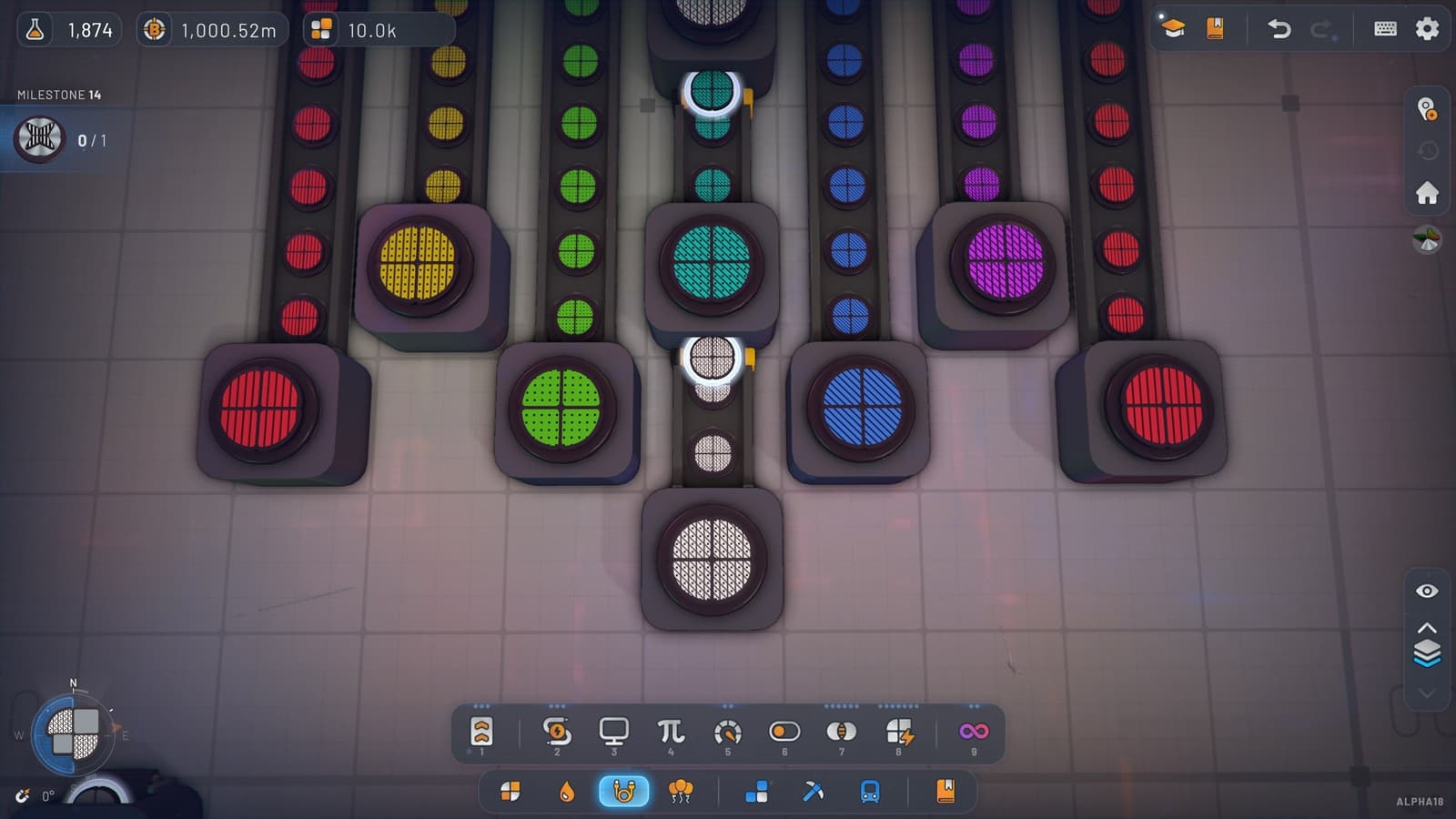Viewport: 1456px width, 819px height.
Task: Click the large purple shape display
Action: point(1005,262)
